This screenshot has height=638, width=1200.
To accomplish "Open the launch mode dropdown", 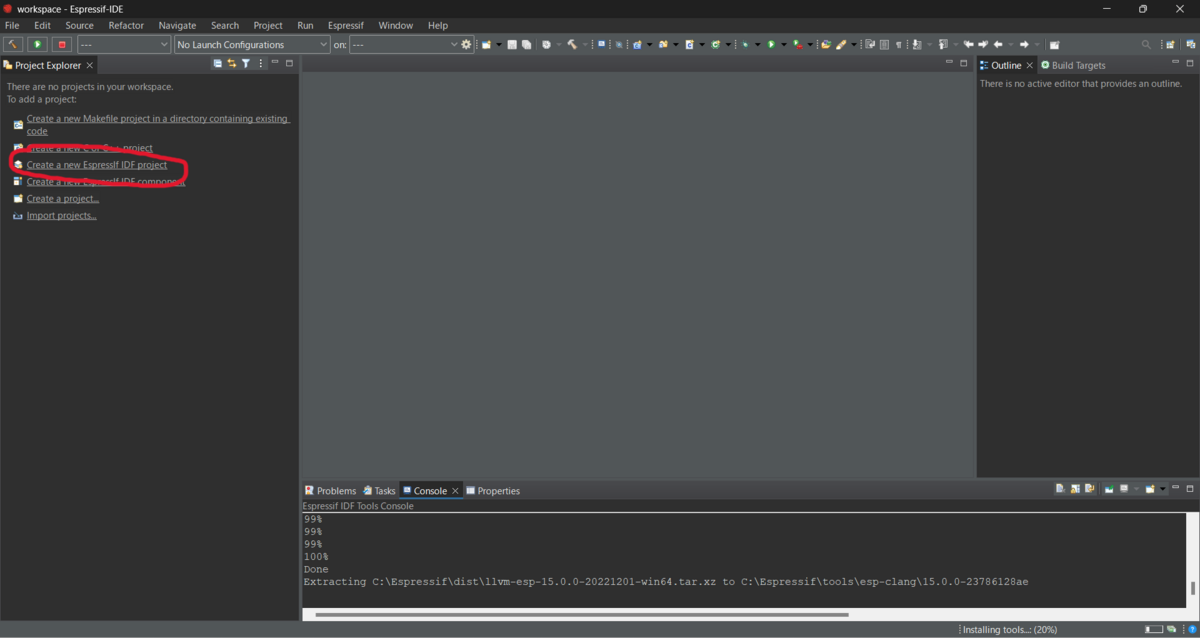I will click(124, 44).
